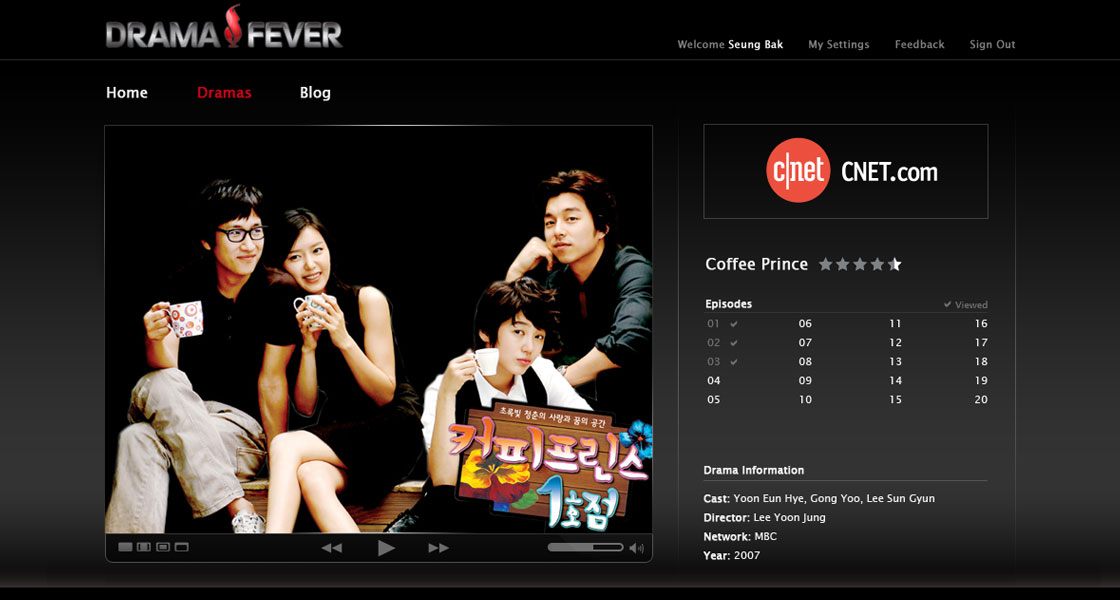The width and height of the screenshot is (1120, 600).
Task: Go to the Home page
Action: tap(127, 93)
